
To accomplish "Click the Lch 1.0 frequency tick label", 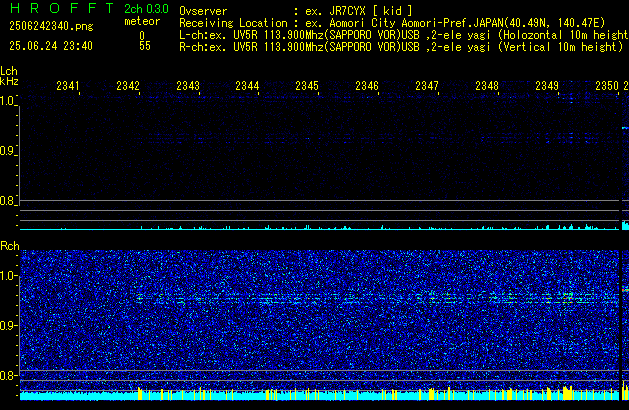I will (x=7, y=101).
